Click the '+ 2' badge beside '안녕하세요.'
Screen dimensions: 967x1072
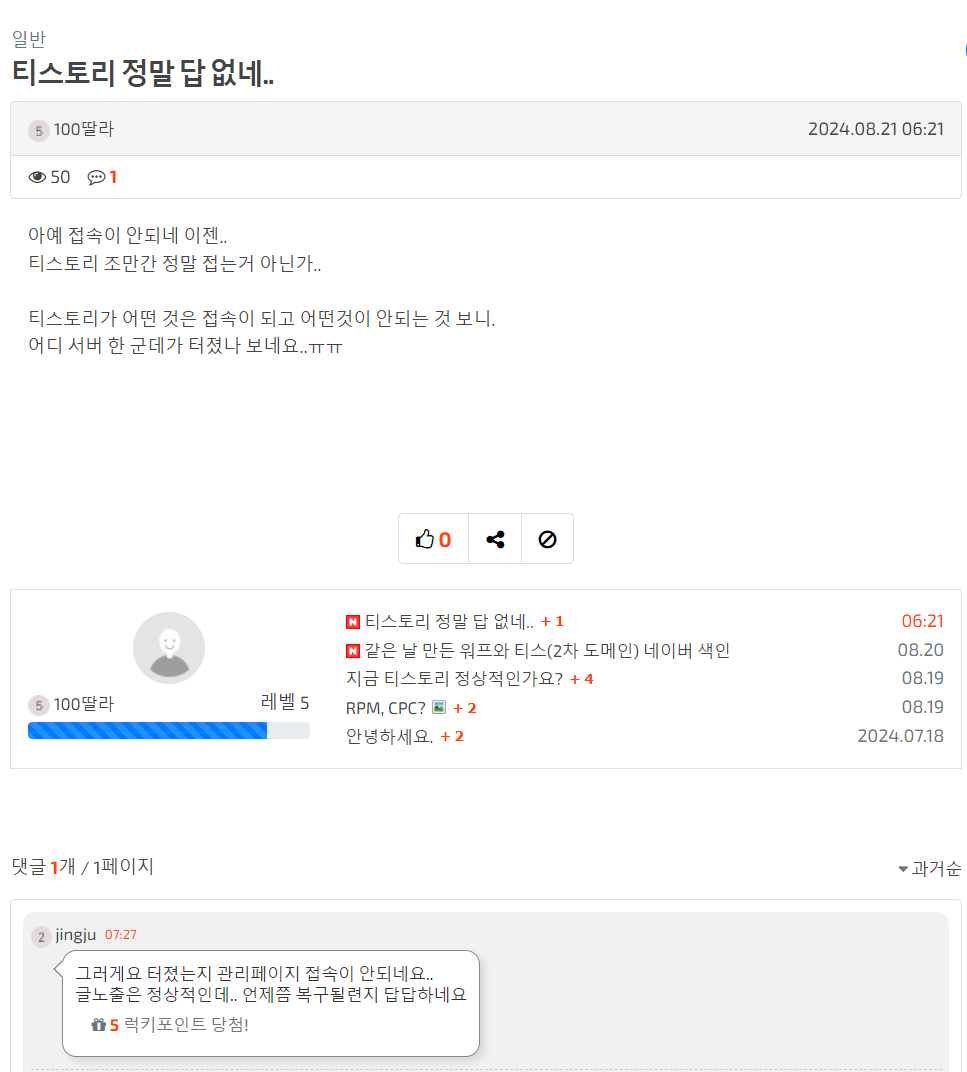[452, 737]
